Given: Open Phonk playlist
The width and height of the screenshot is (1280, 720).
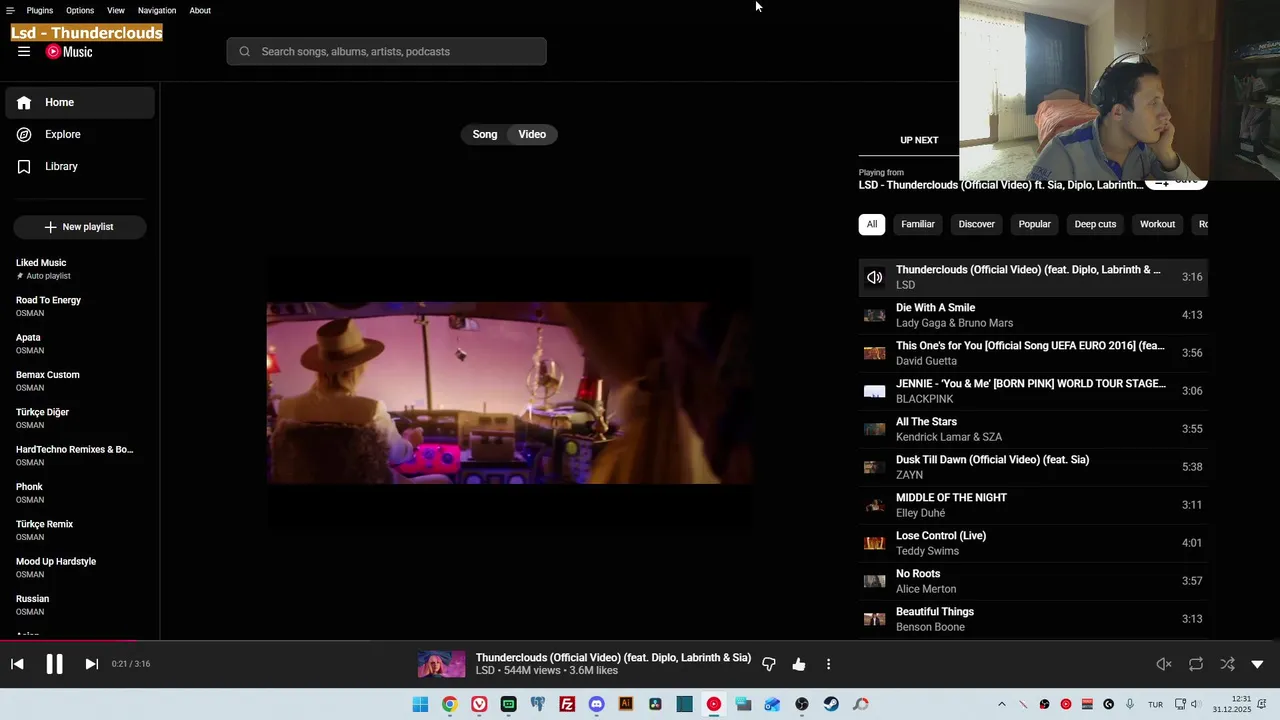Looking at the screenshot, I should coord(80,493).
